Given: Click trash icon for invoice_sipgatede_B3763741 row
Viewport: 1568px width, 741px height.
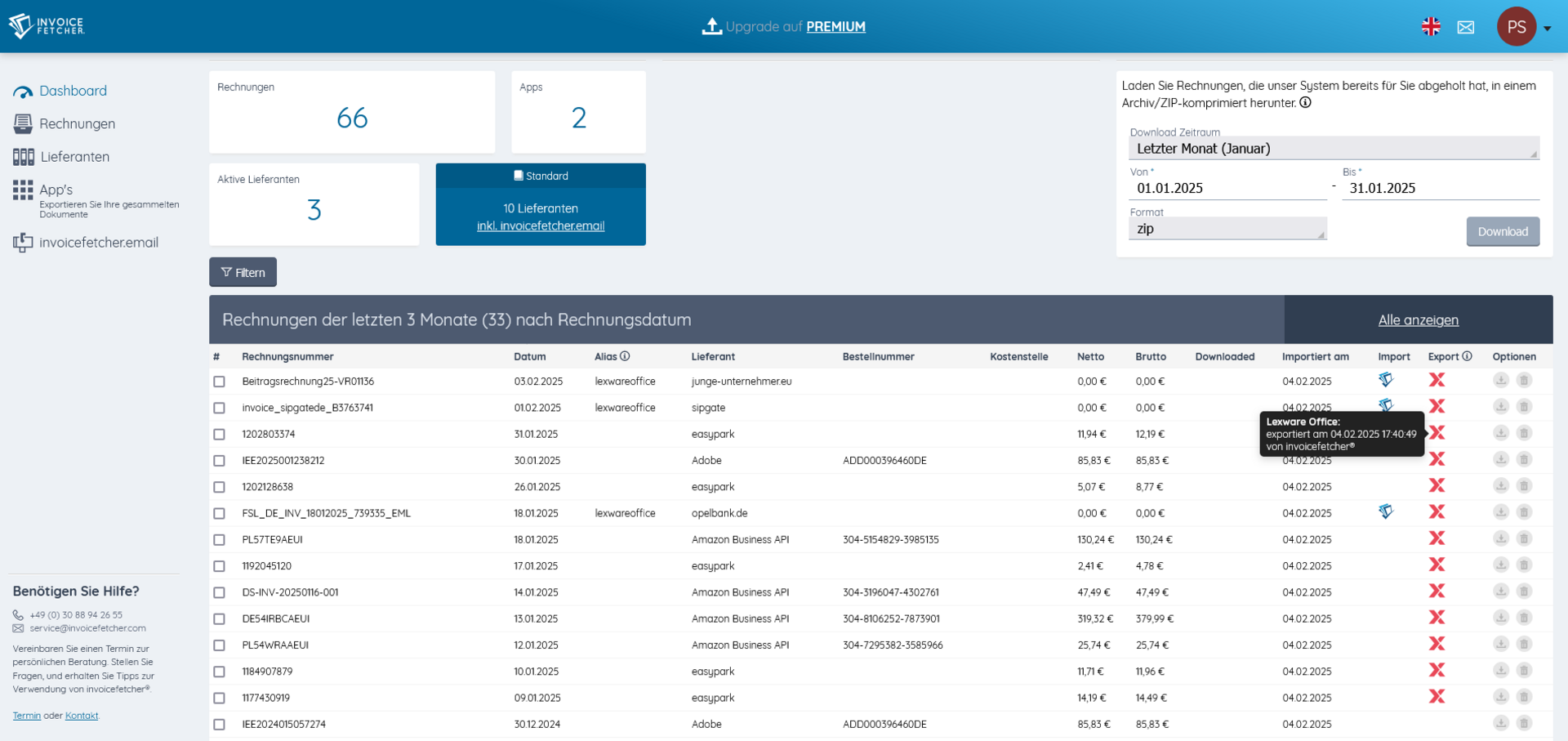Looking at the screenshot, I should (x=1524, y=407).
